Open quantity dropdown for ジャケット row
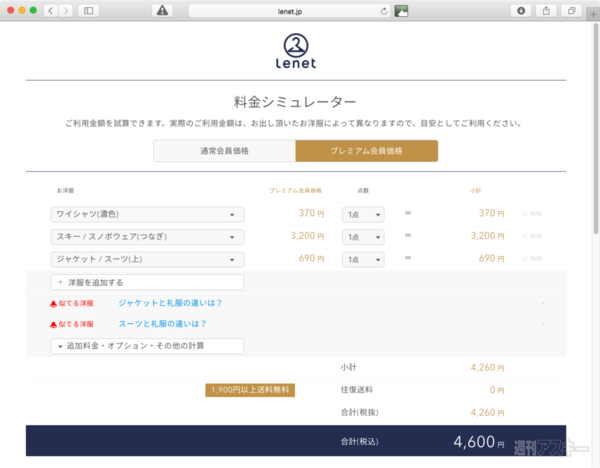600x468 pixels. (x=363, y=260)
